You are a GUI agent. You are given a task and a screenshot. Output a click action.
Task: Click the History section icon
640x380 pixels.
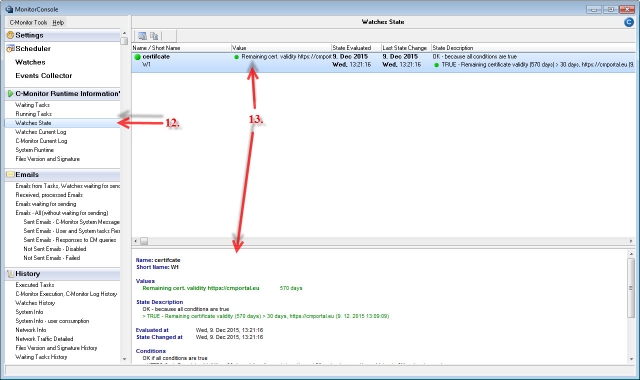pos(10,274)
